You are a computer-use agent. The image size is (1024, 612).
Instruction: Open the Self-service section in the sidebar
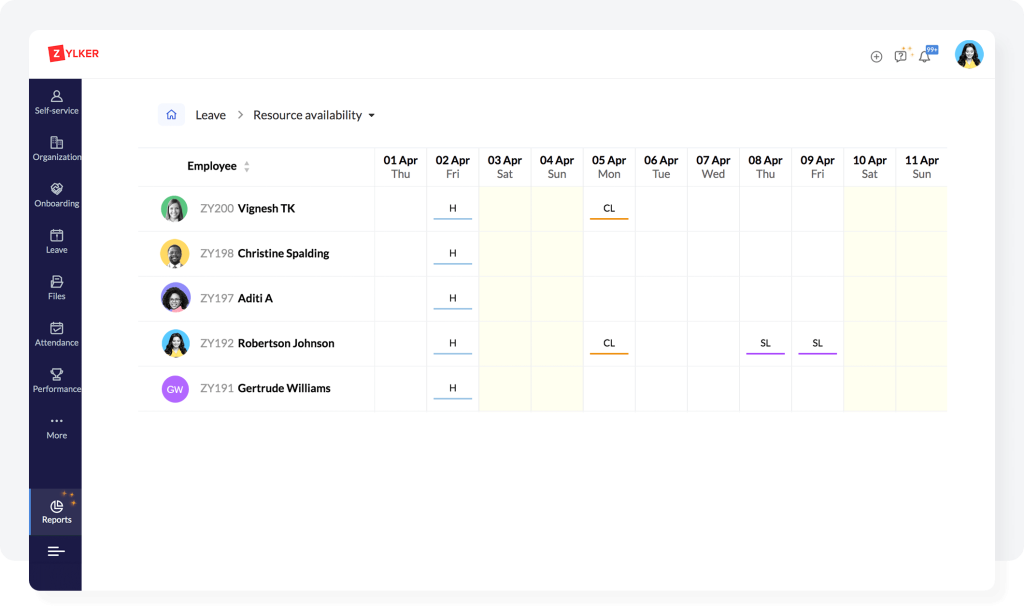(x=56, y=100)
